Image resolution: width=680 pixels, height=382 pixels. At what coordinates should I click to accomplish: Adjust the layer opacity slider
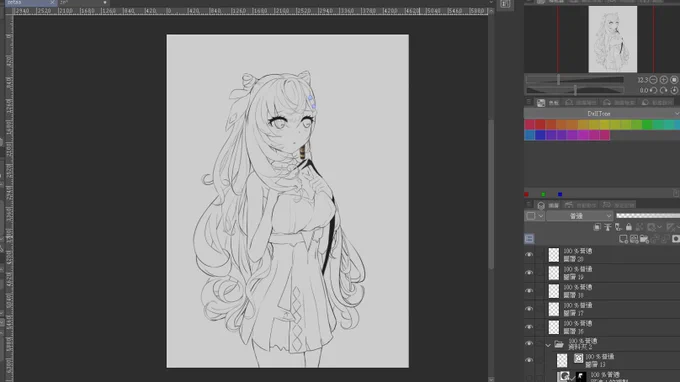point(648,215)
